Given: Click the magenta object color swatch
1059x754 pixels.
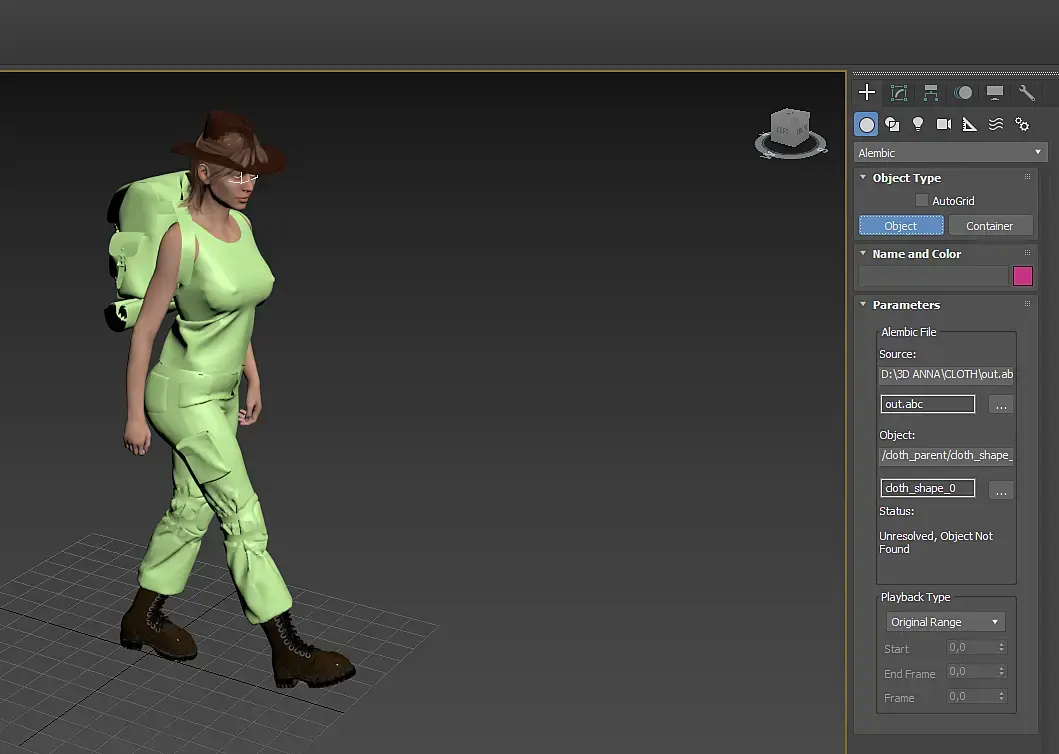Looking at the screenshot, I should click(x=1023, y=276).
